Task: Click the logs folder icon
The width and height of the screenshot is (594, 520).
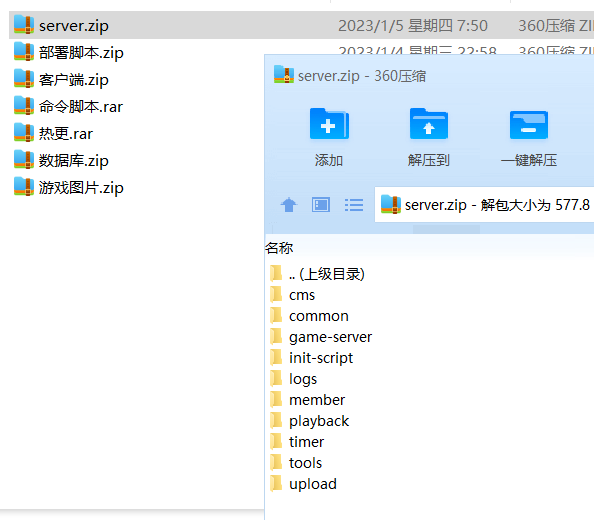Action: click(276, 378)
